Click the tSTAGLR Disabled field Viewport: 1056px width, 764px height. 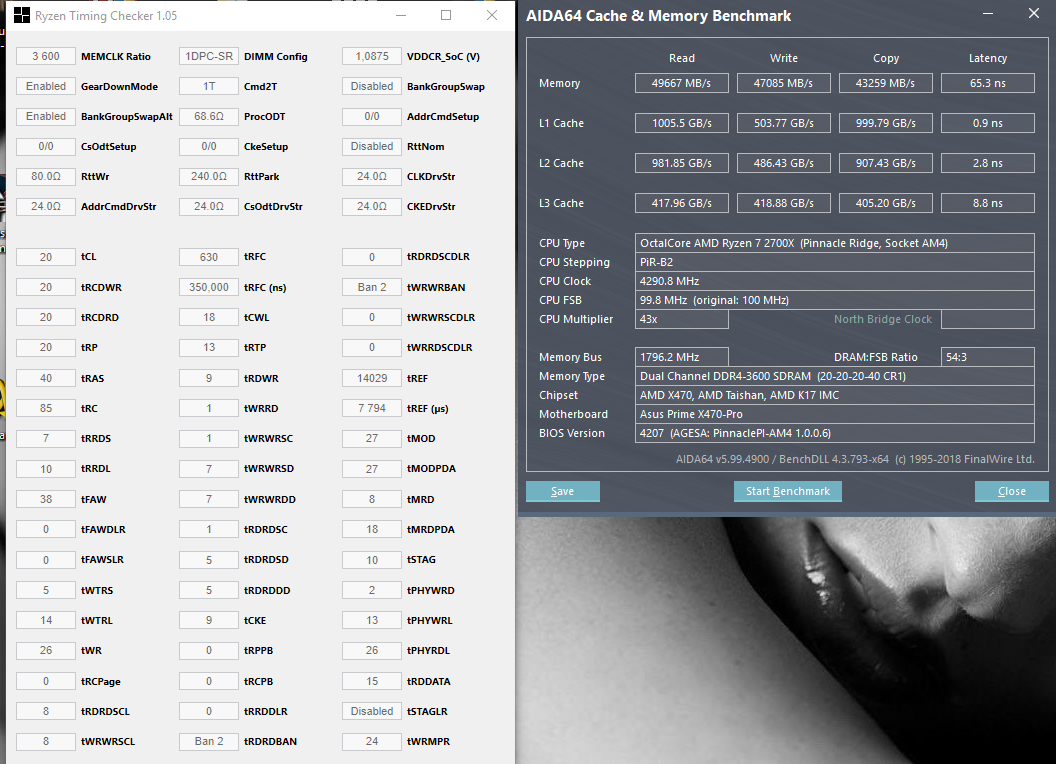pyautogui.click(x=372, y=711)
